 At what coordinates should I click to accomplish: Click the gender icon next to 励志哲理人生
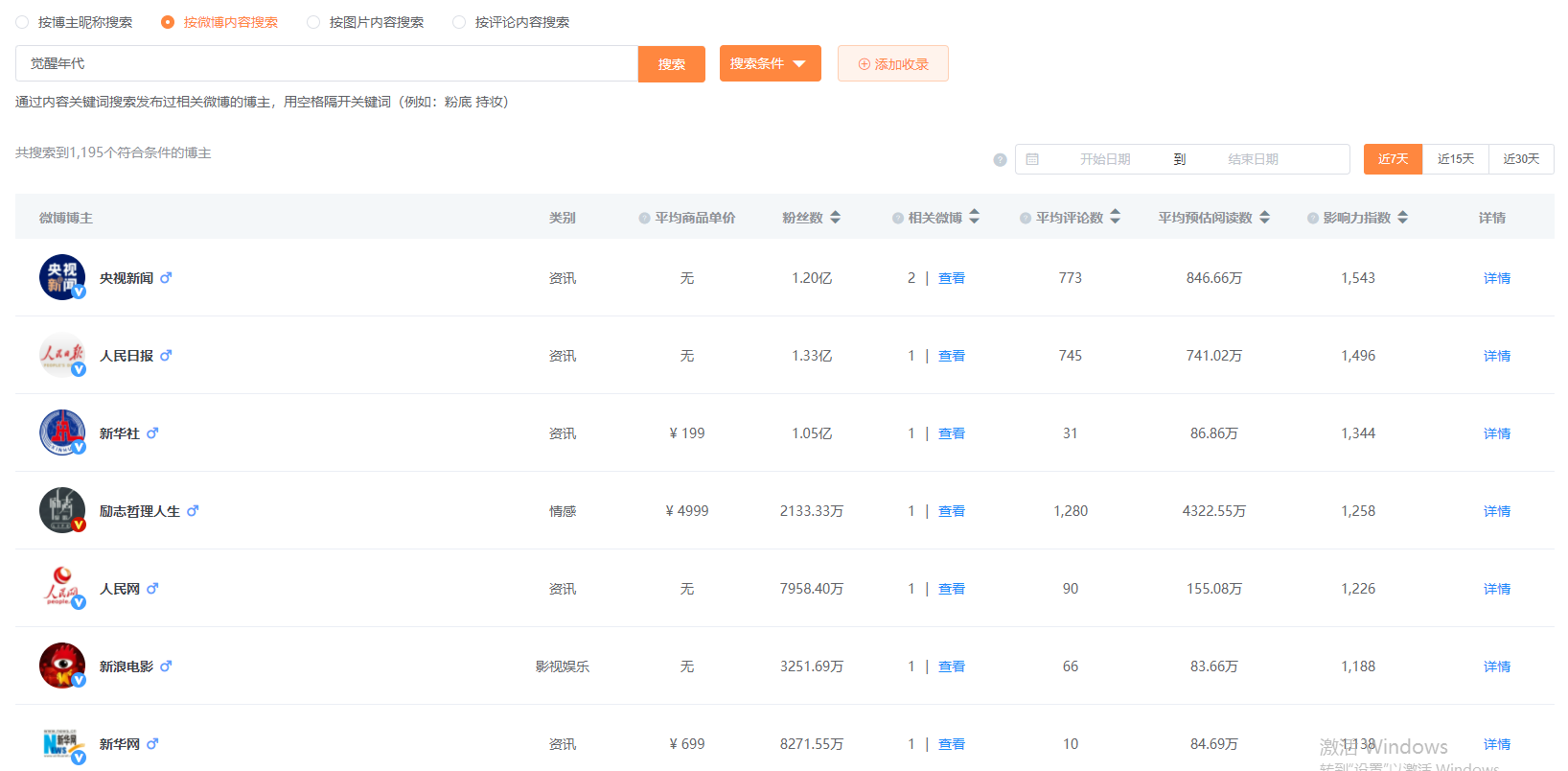[193, 510]
